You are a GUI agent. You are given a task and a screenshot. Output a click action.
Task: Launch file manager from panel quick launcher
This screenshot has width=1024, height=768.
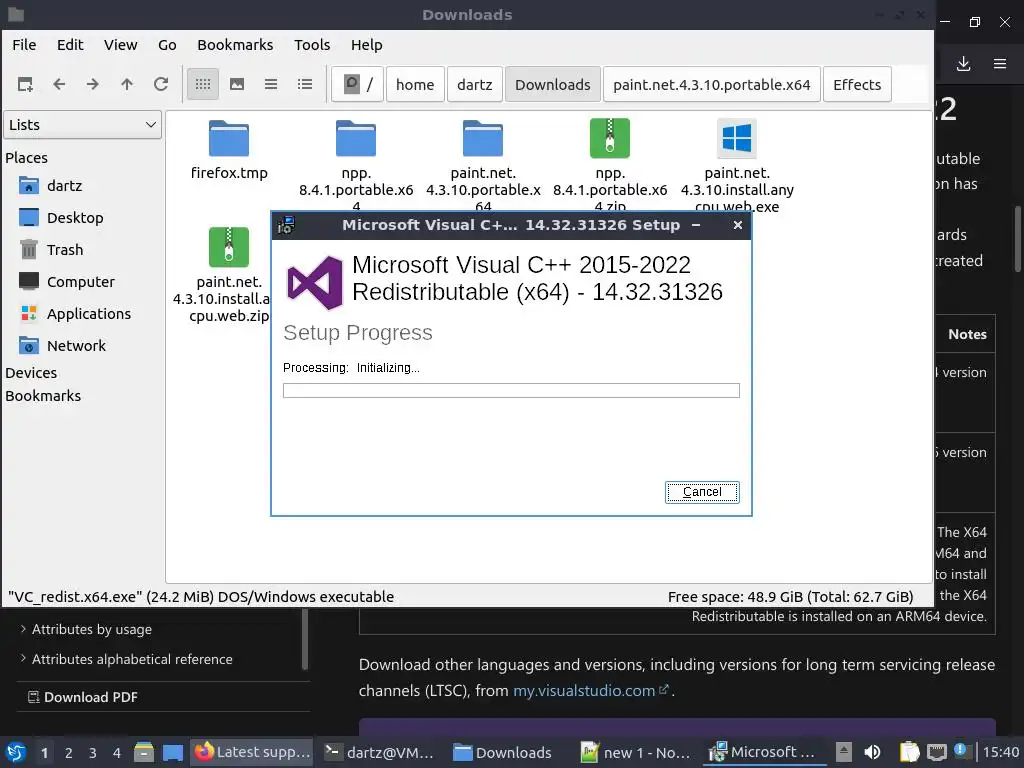[x=144, y=752]
